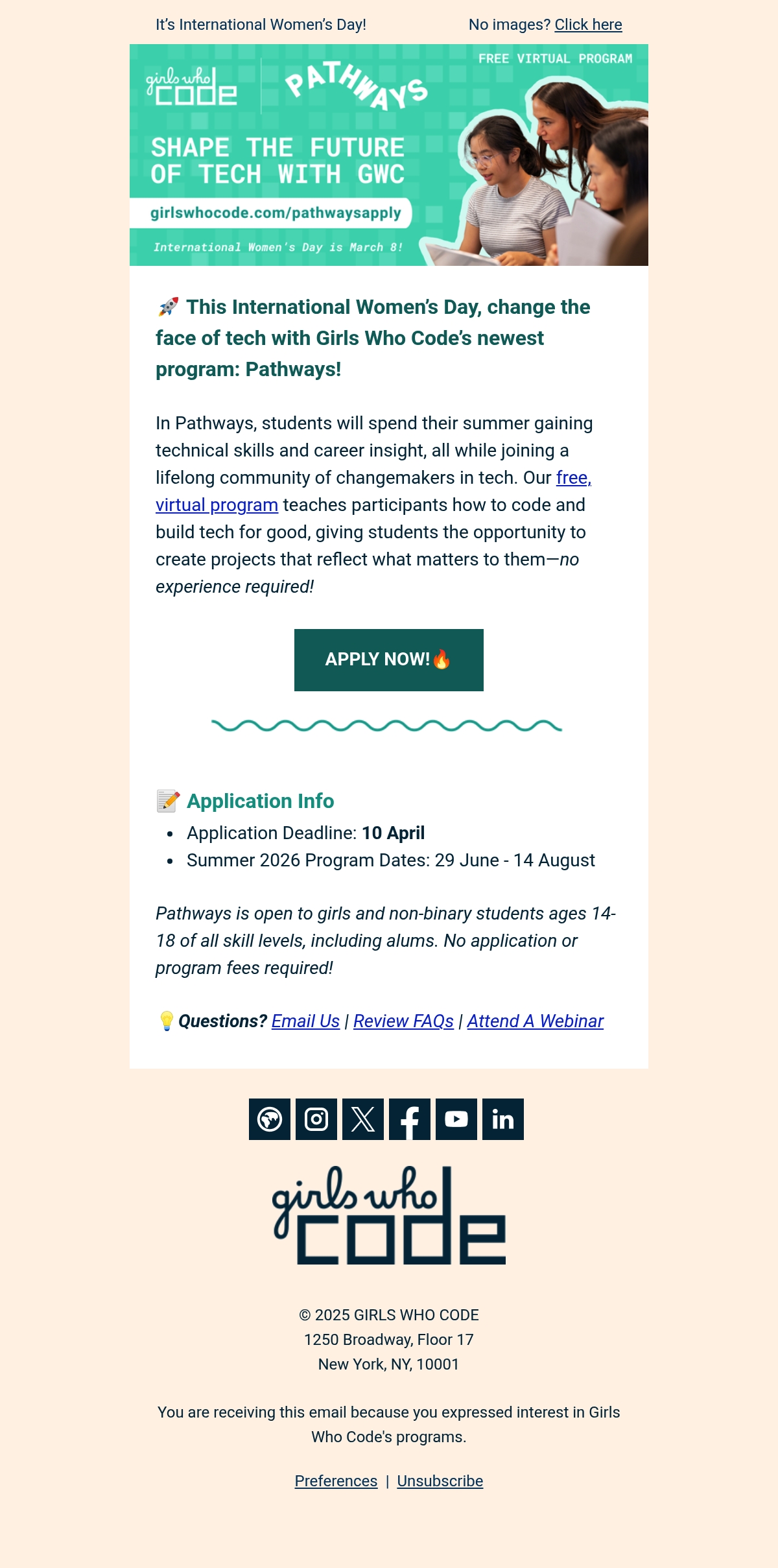Screen dimensions: 778x1568
Task: Click the rocket headline about International Women's Day
Action: tap(373, 338)
